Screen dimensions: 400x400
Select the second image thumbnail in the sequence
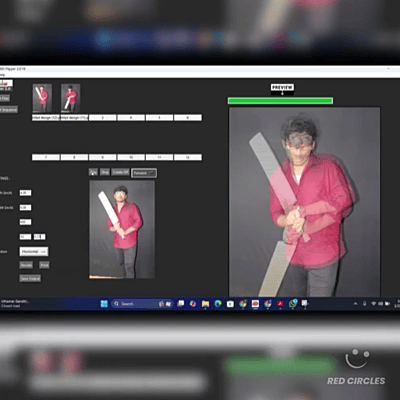coord(70,98)
